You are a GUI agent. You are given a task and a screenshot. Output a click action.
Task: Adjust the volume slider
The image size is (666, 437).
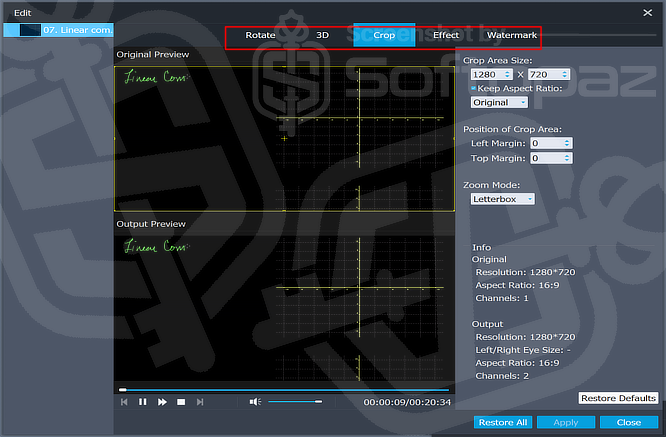tap(295, 401)
